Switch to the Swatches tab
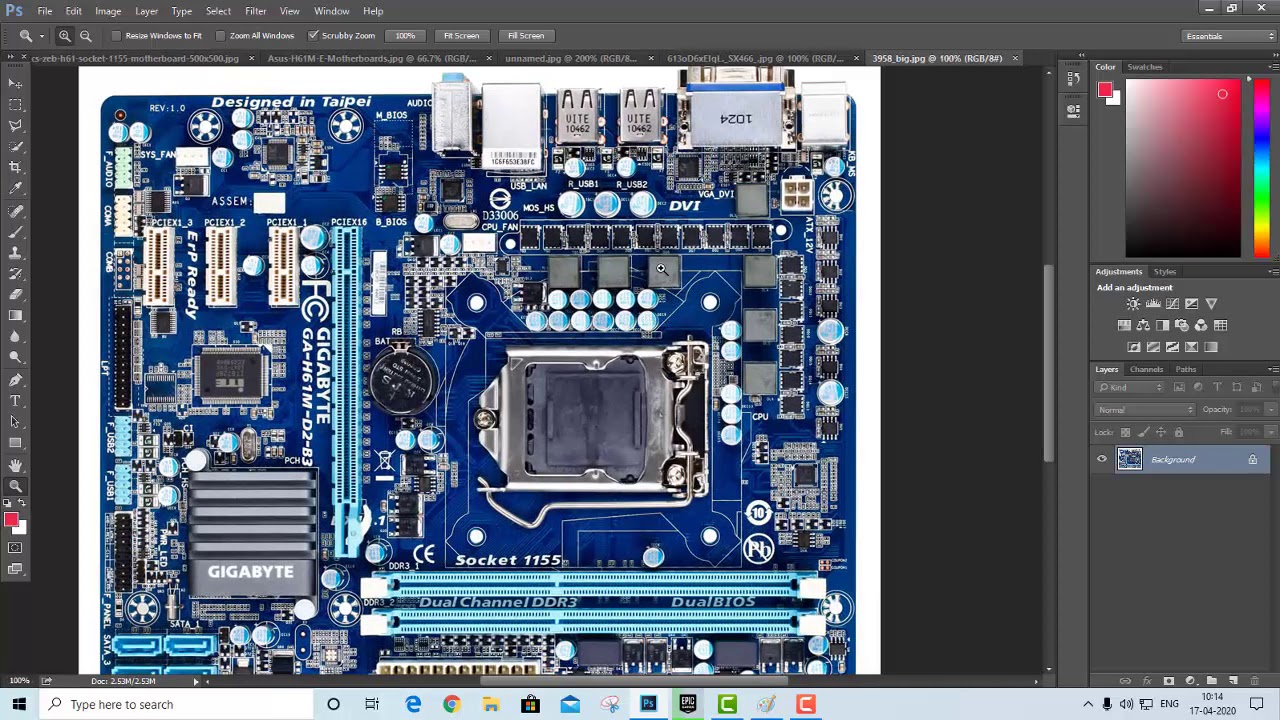This screenshot has height=720, width=1280. pos(1145,67)
